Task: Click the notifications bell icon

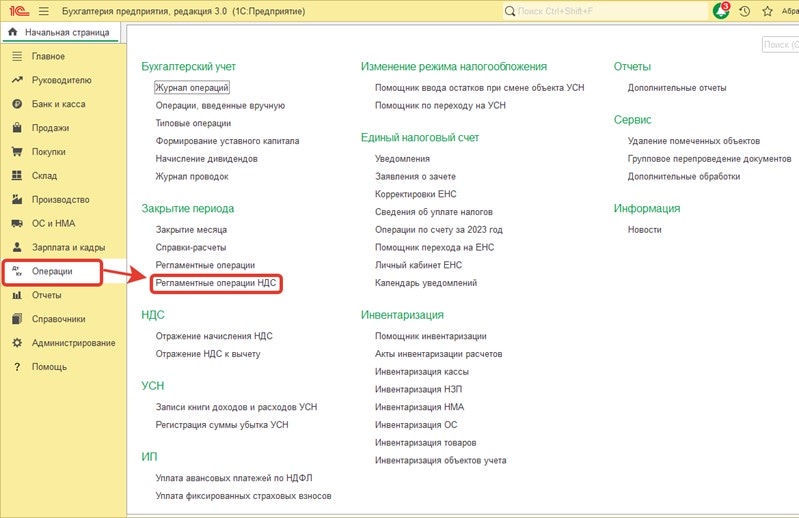Action: point(721,12)
